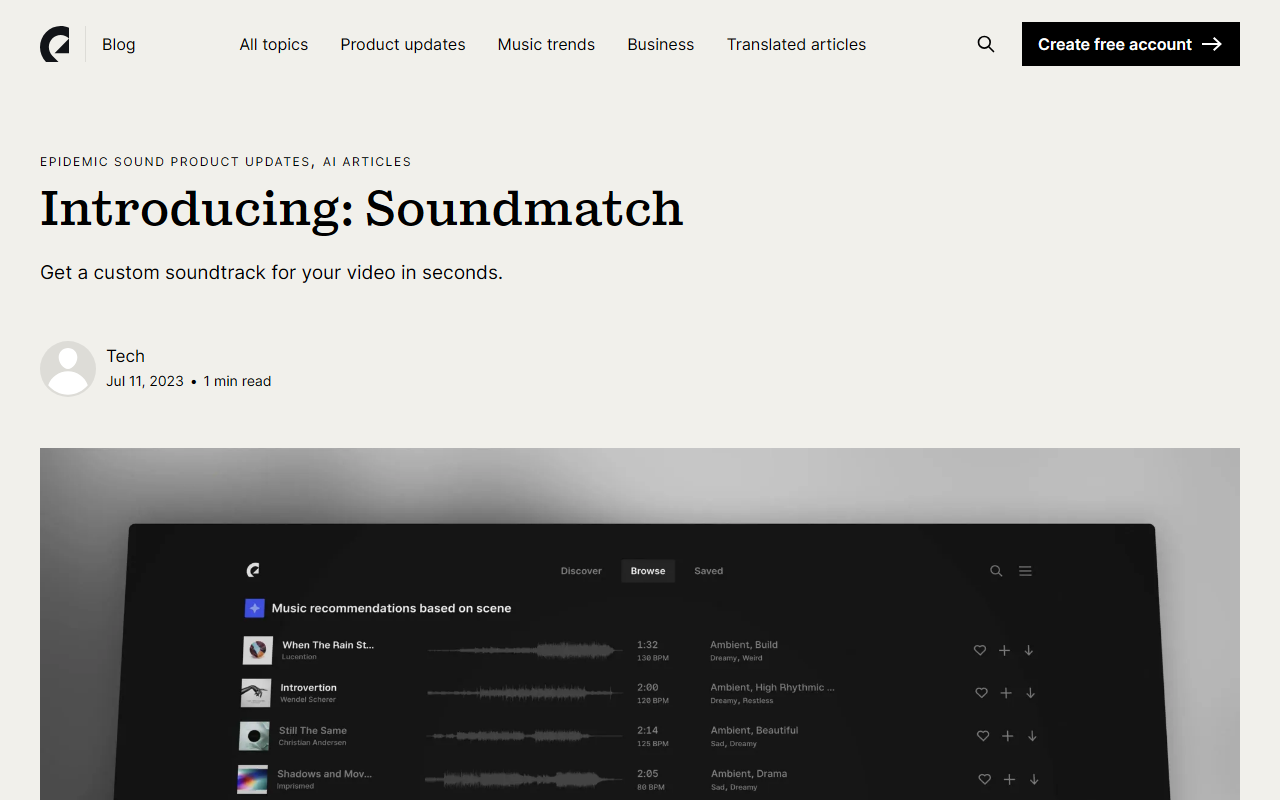Image resolution: width=1280 pixels, height=800 pixels.
Task: Open Translated articles in the navigation
Action: point(797,44)
